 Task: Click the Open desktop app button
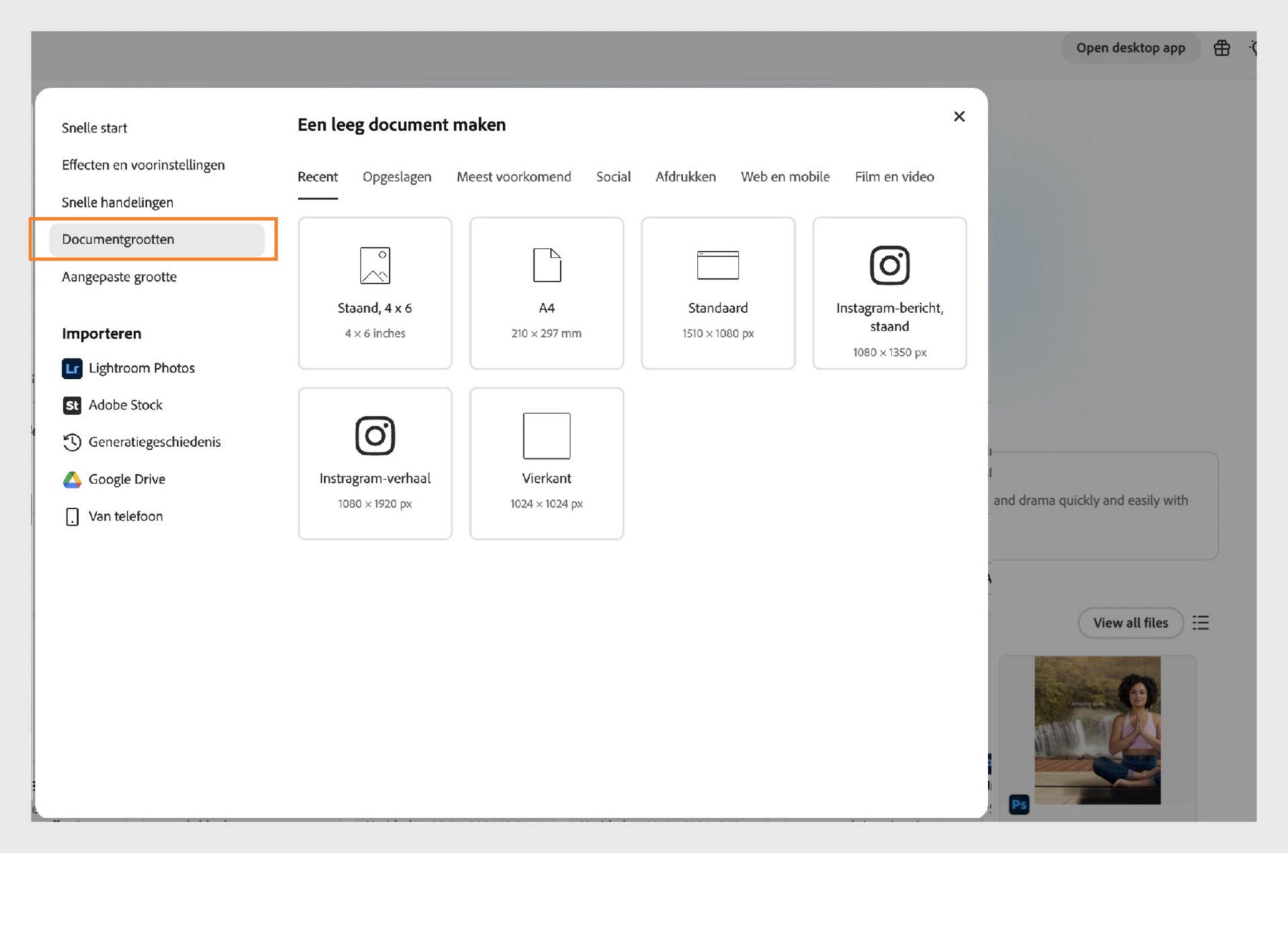(1130, 48)
